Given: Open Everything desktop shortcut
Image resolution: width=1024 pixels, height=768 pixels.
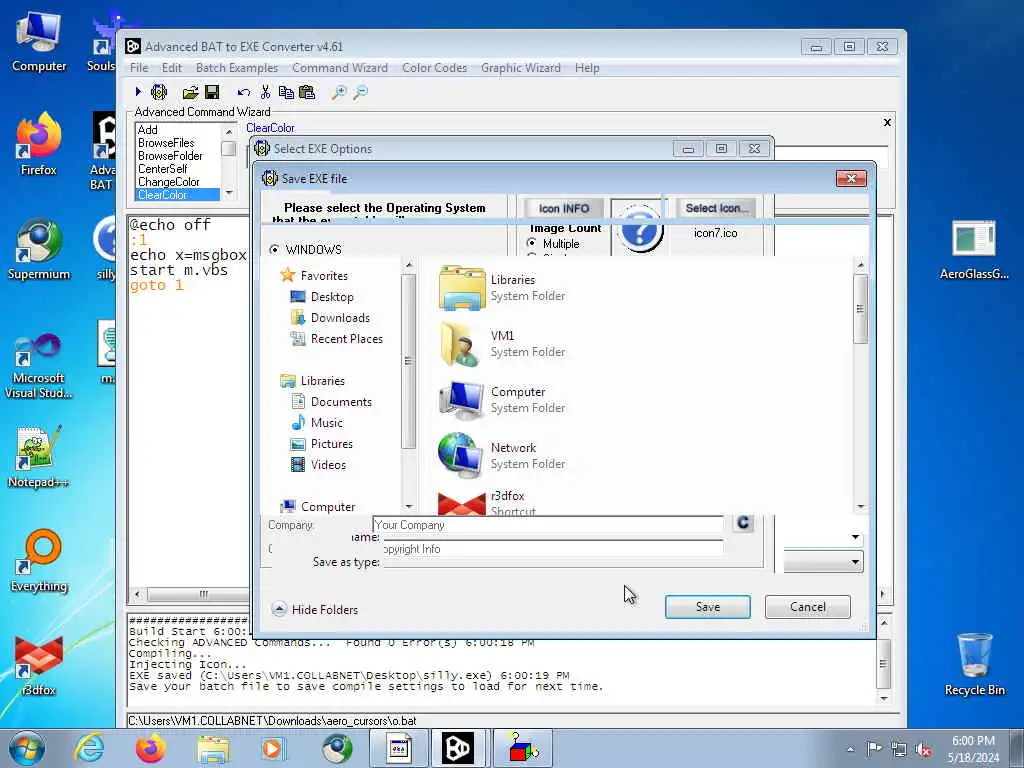Looking at the screenshot, I should click(x=39, y=560).
